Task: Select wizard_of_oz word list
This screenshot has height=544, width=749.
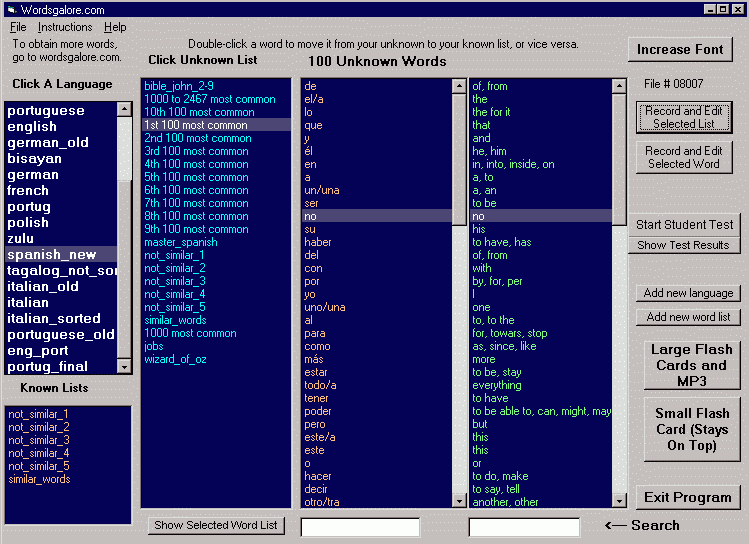Action: pos(216,359)
